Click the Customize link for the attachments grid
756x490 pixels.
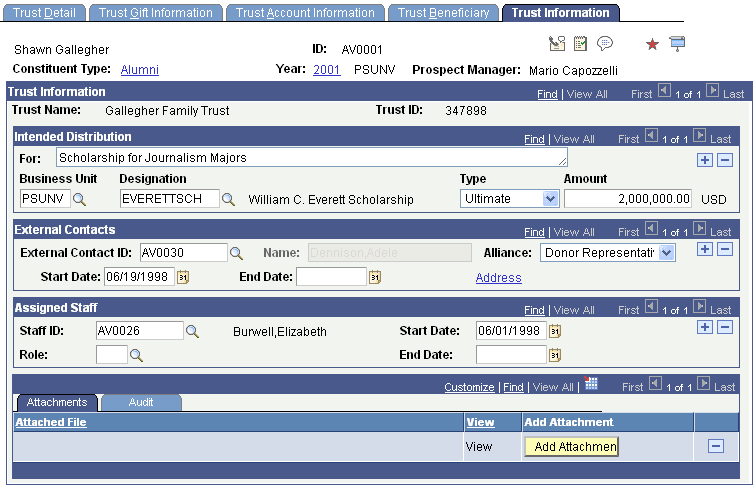pos(469,387)
